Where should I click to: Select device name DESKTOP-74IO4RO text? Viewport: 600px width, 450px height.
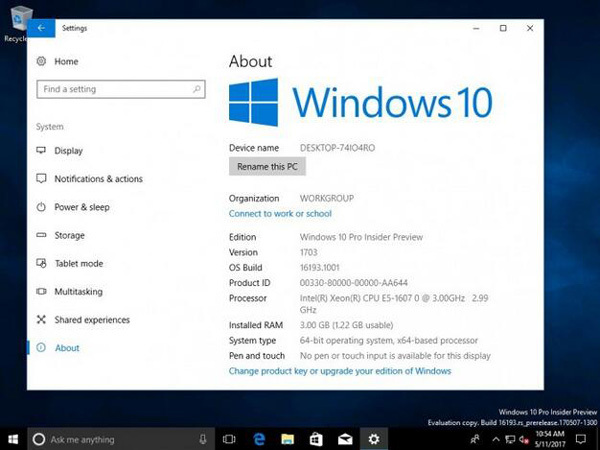tap(337, 148)
